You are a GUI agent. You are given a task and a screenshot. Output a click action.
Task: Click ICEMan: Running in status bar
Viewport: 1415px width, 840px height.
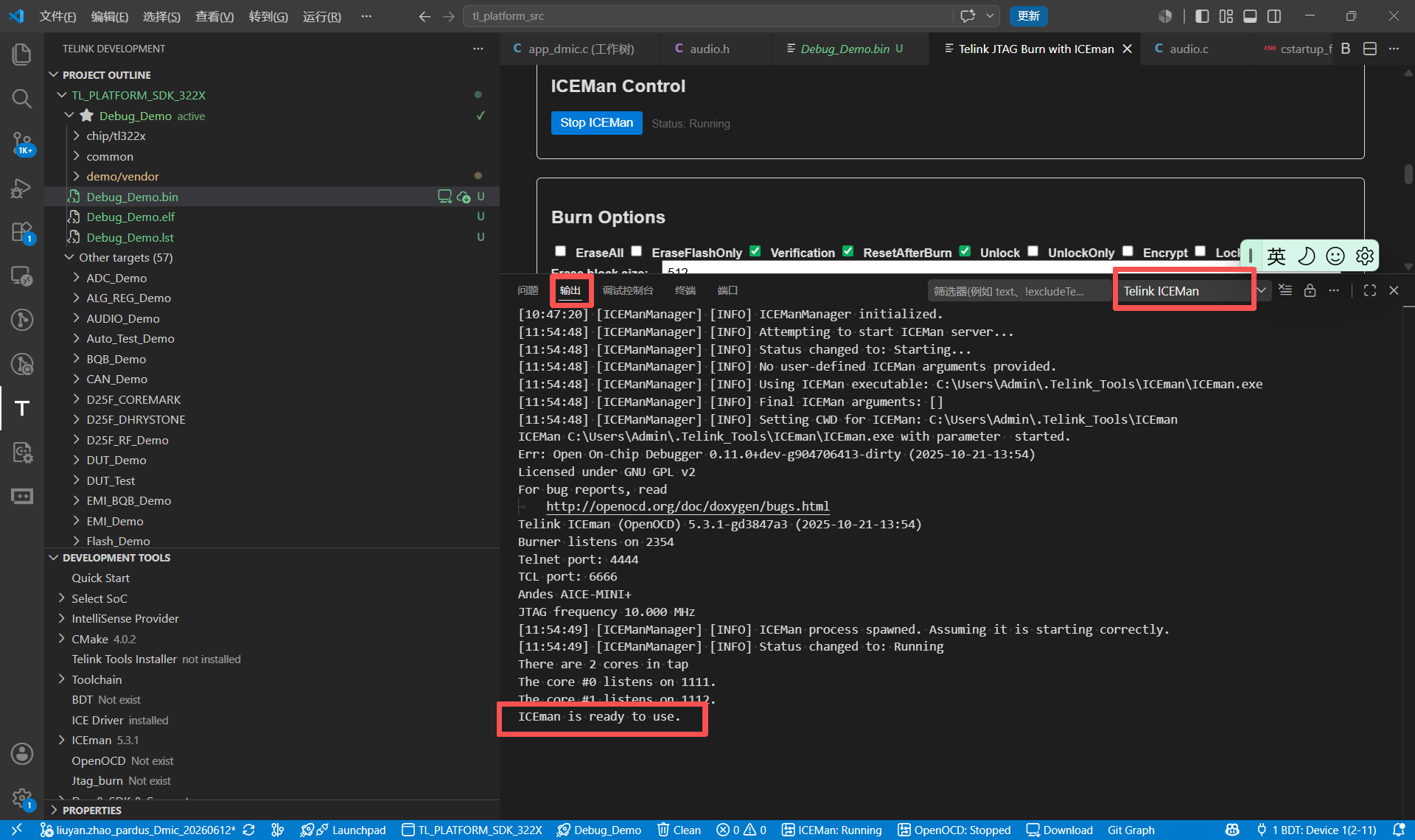[x=832, y=830]
